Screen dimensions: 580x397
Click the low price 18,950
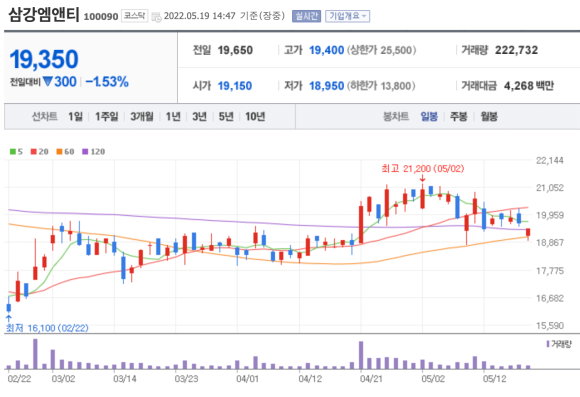tap(327, 86)
